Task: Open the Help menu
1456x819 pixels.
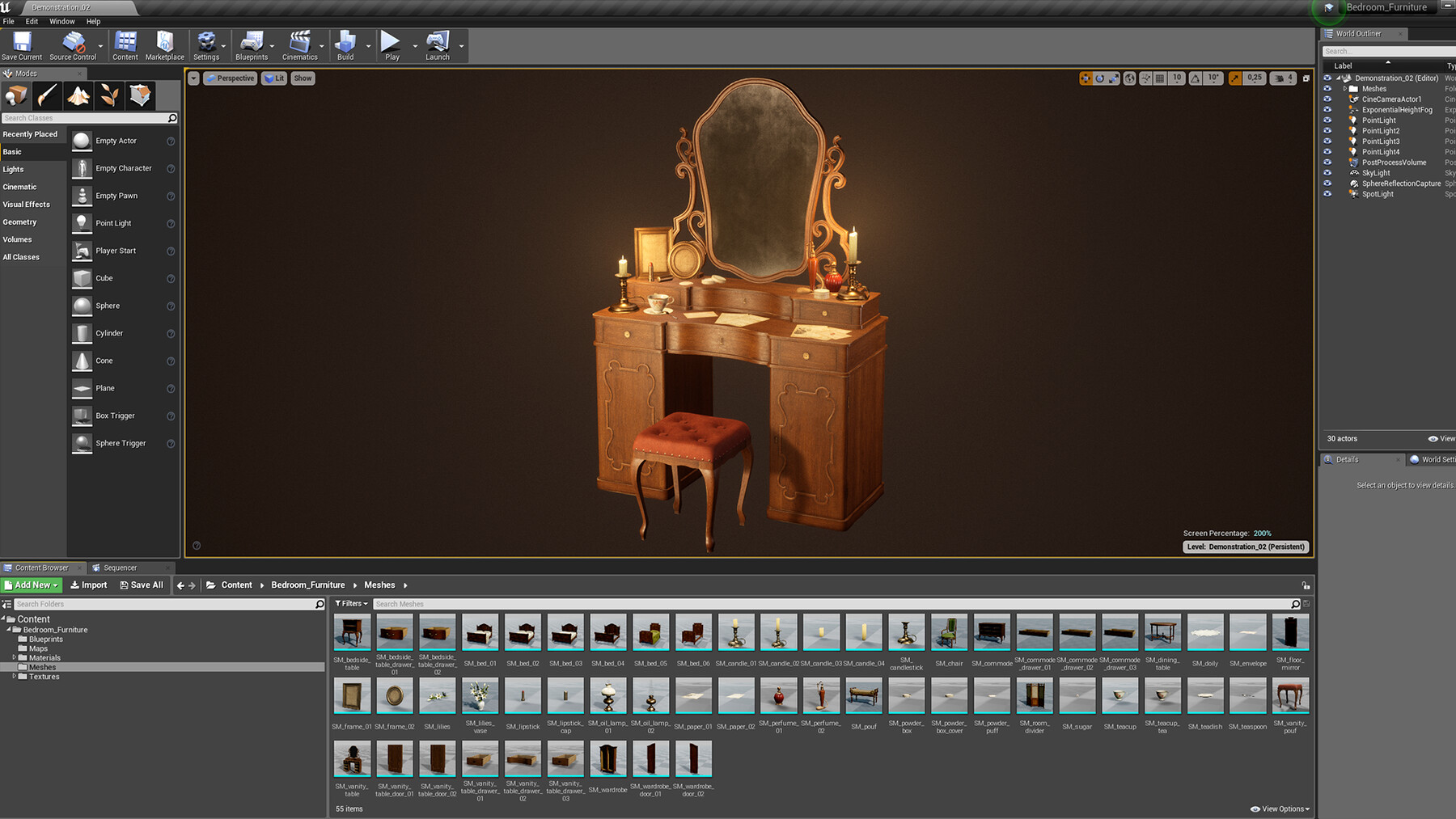Action: coord(94,21)
